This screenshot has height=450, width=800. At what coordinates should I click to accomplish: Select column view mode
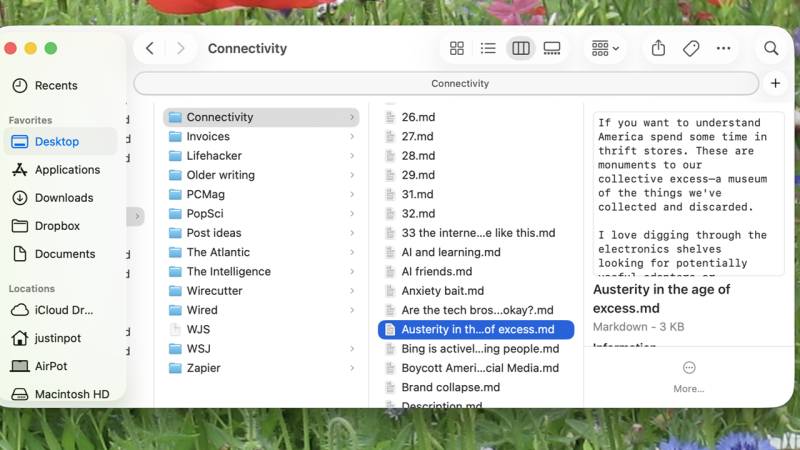coord(520,48)
